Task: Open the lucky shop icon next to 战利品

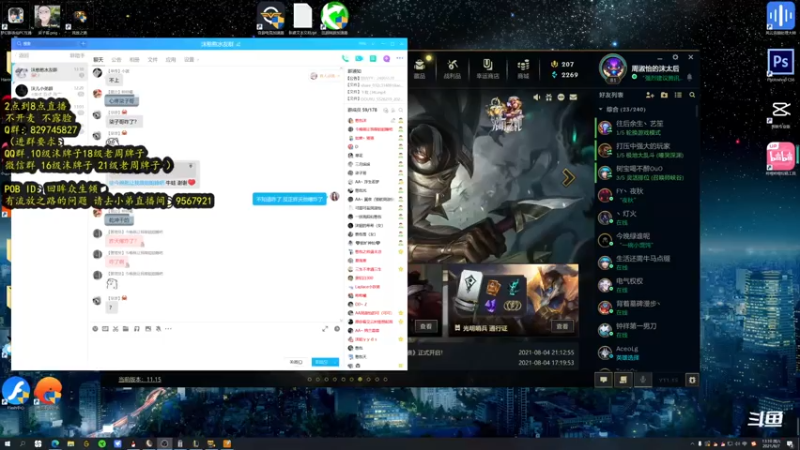Action: click(487, 68)
